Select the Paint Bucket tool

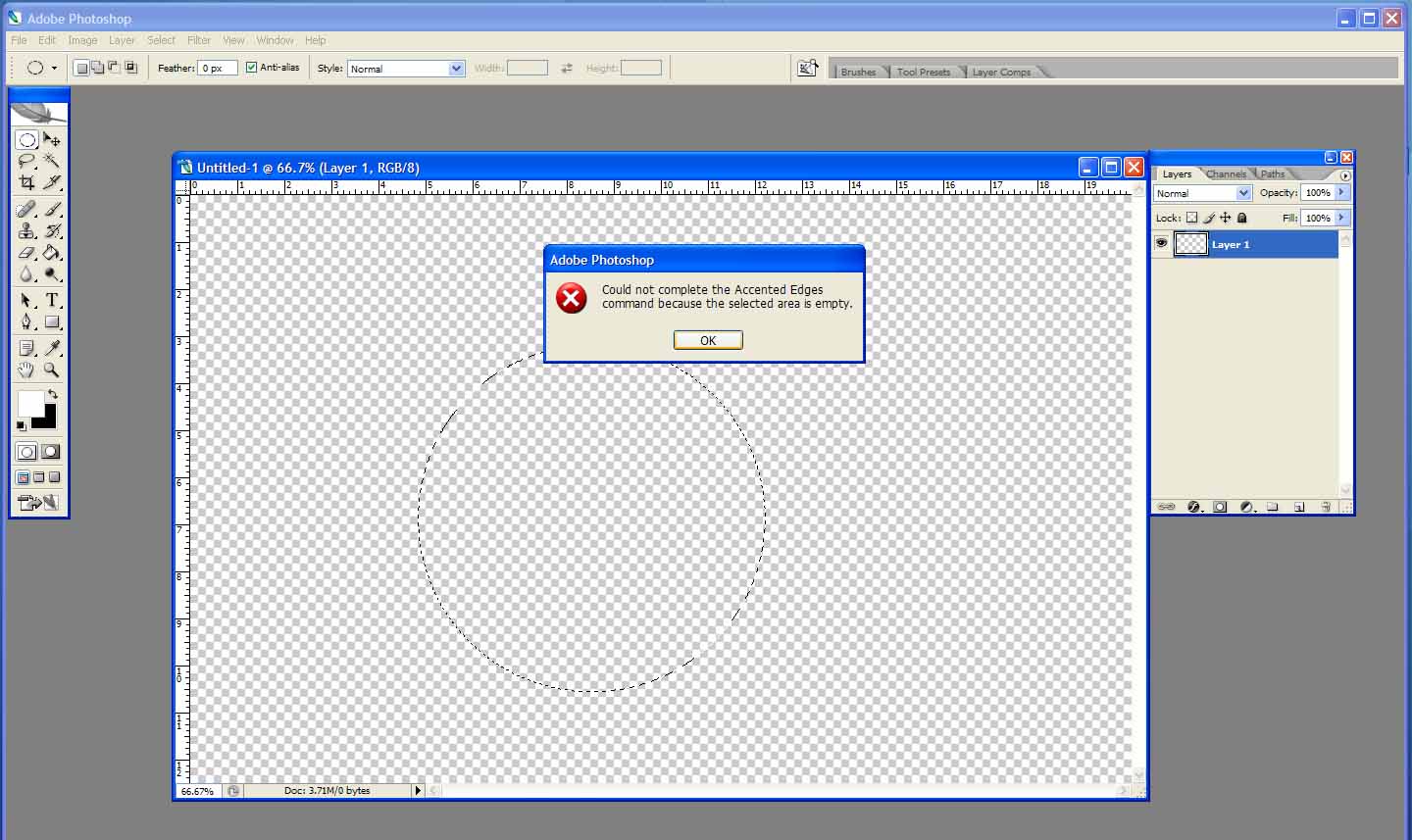52,253
